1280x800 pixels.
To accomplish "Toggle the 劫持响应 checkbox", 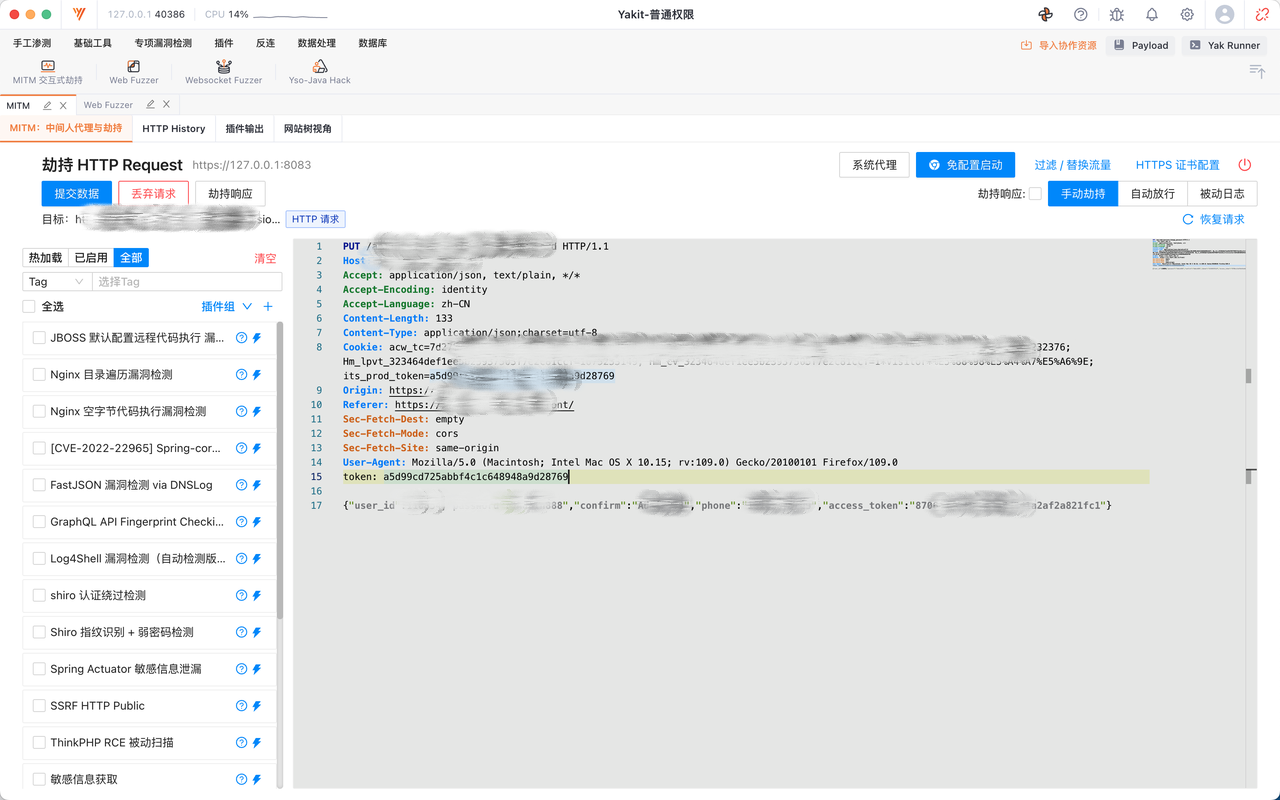I will (1035, 194).
